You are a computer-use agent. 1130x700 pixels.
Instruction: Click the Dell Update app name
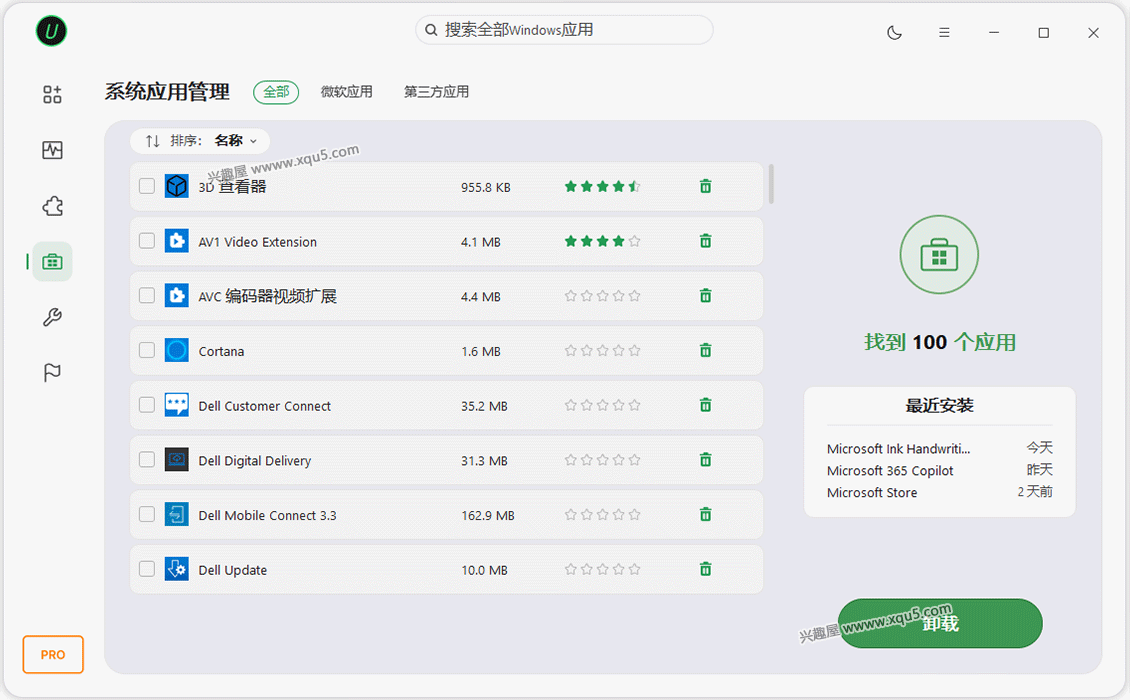pyautogui.click(x=233, y=570)
